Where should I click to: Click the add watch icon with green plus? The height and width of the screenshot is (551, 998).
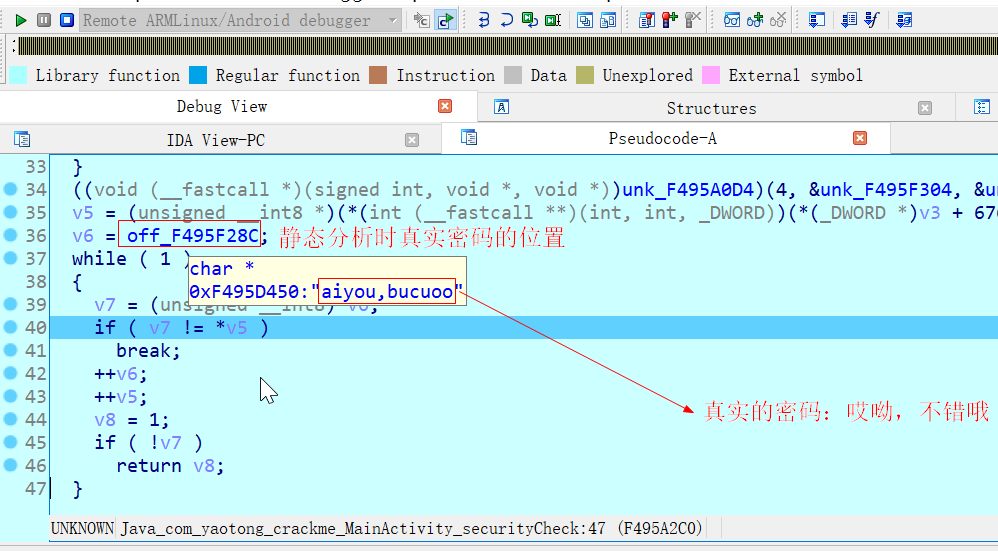(x=755, y=20)
